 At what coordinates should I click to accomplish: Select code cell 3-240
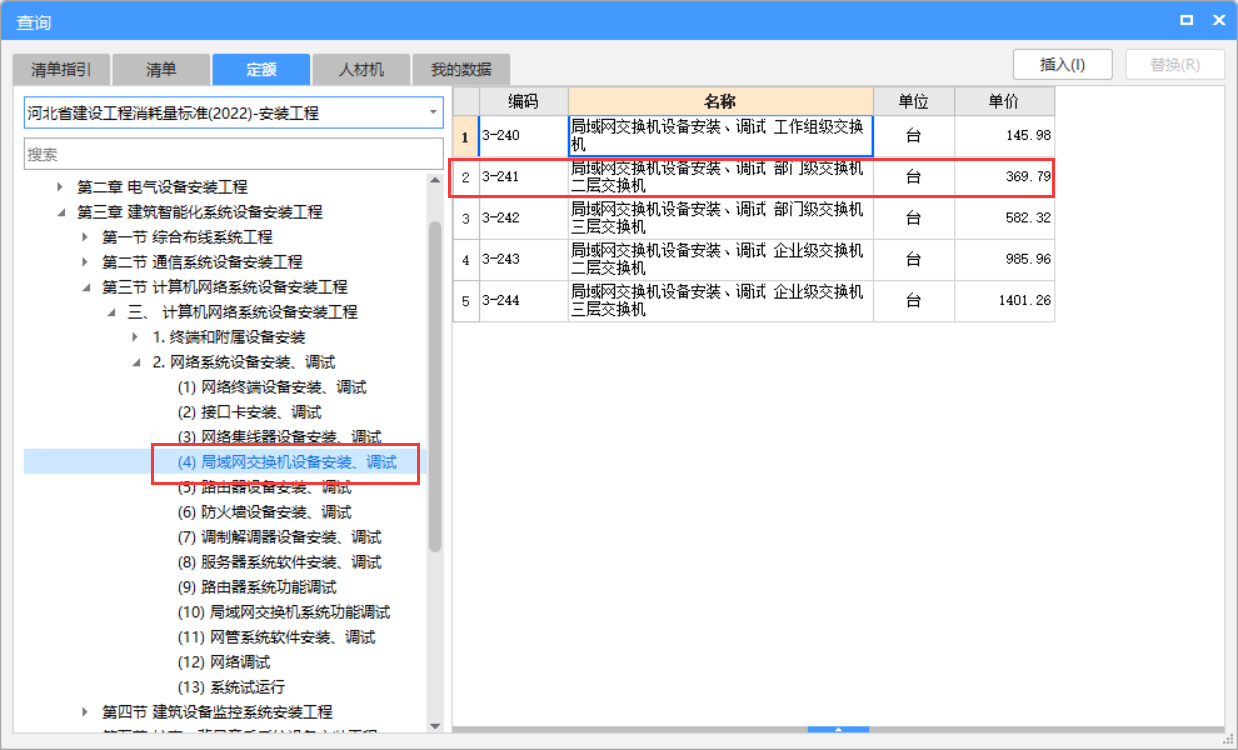(523, 136)
